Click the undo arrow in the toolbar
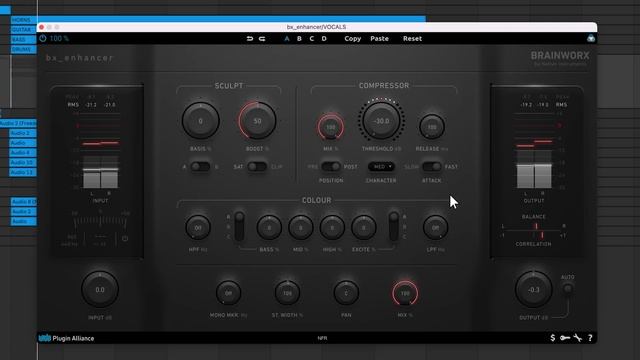640x360 pixels. point(249,38)
